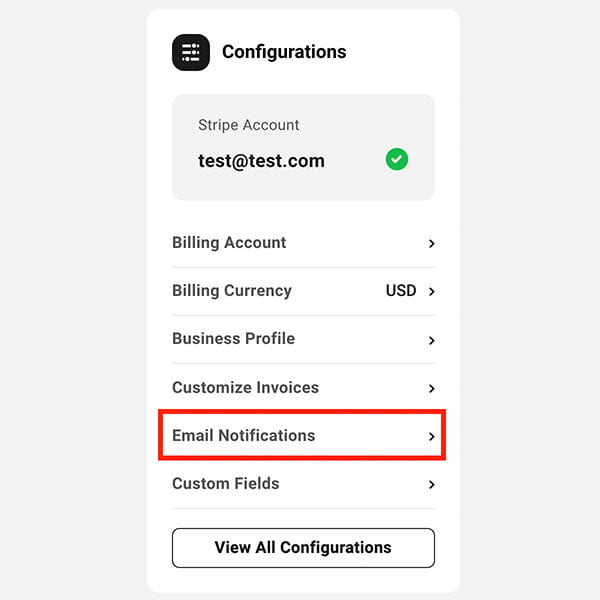600x600 pixels.
Task: Click the test@test.com account email
Action: 261,160
